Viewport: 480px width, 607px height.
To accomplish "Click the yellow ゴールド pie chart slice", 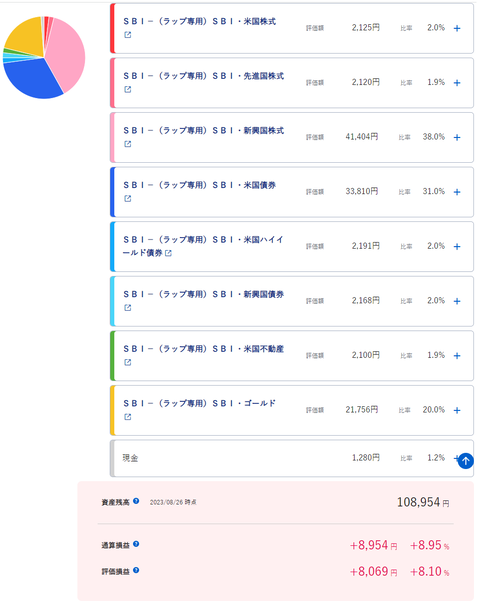I will pos(27,39).
